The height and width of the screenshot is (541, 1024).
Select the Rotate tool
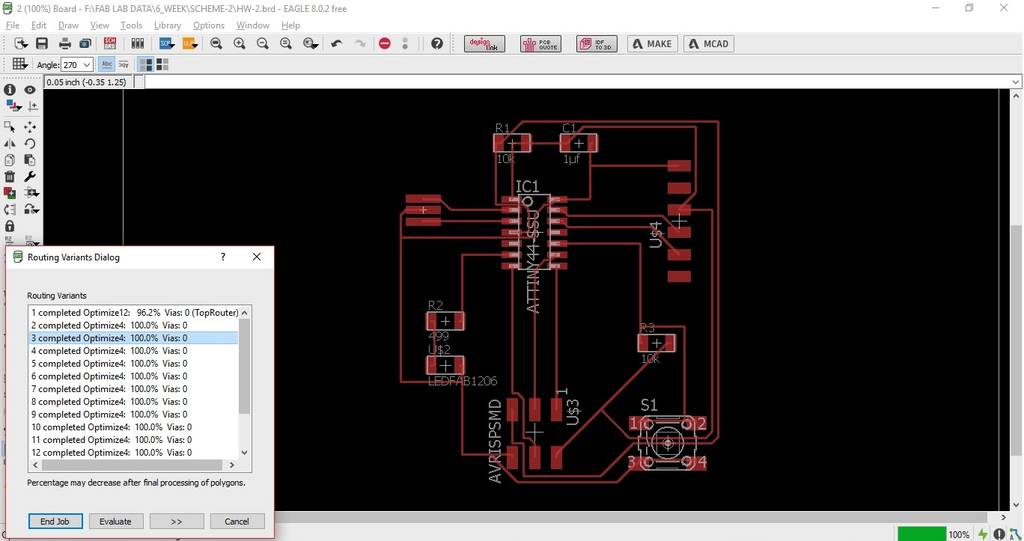coord(30,143)
